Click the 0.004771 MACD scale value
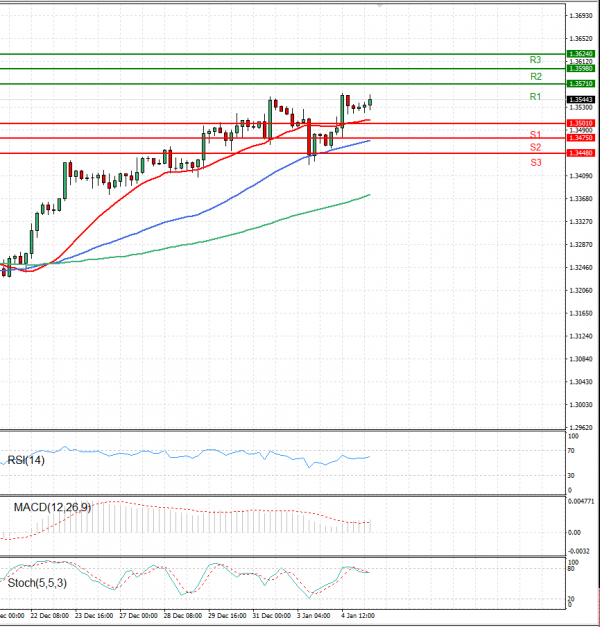 581,501
